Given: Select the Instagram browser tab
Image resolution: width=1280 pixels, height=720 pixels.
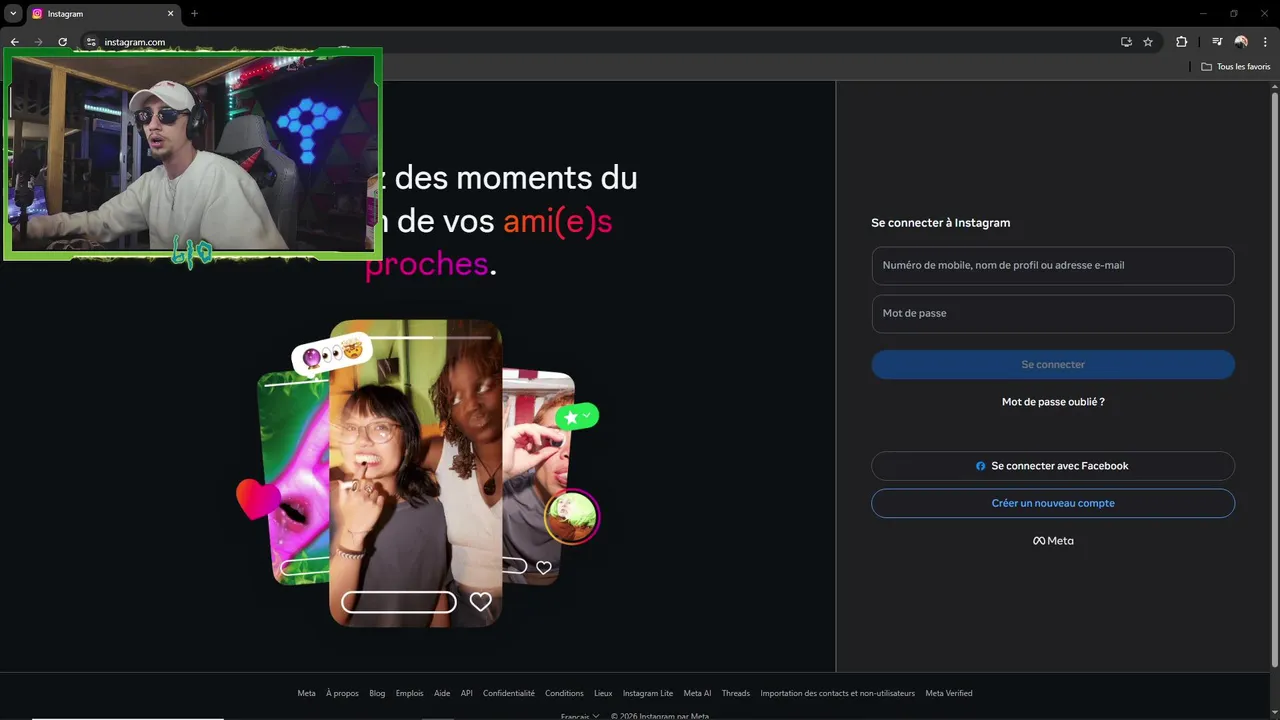Looking at the screenshot, I should click(x=103, y=14).
